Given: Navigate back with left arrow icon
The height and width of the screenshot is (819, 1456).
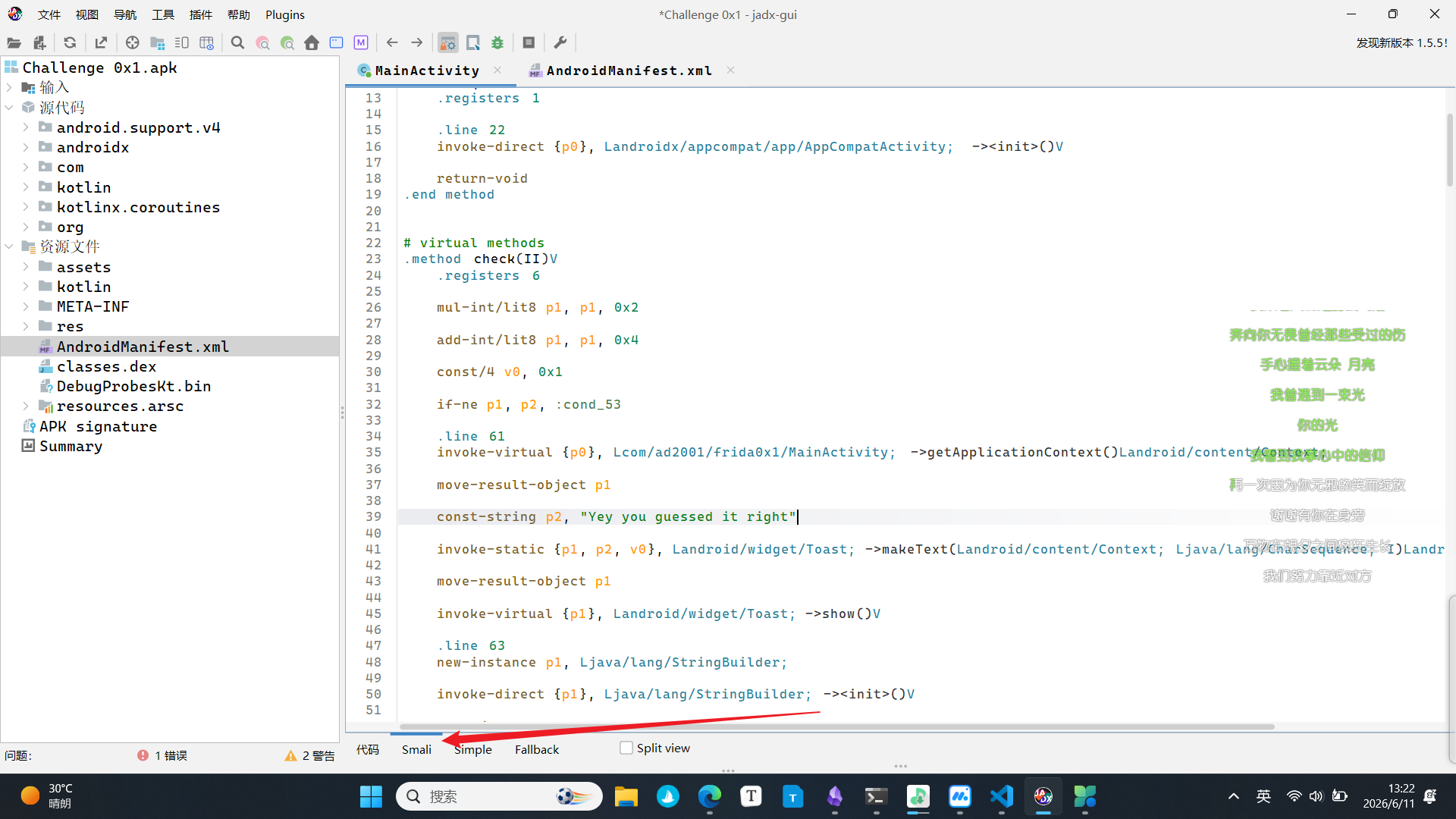Looking at the screenshot, I should click(392, 42).
